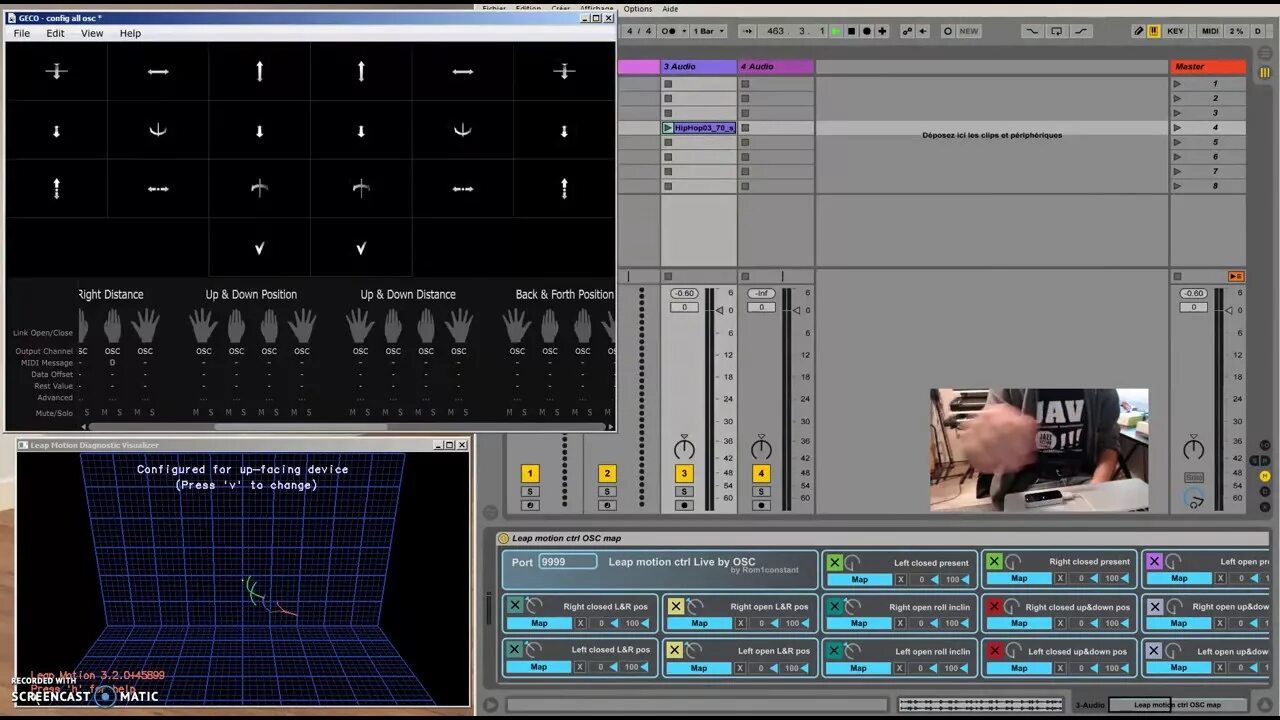
Task: Launch Master scene 1
Action: point(1177,84)
